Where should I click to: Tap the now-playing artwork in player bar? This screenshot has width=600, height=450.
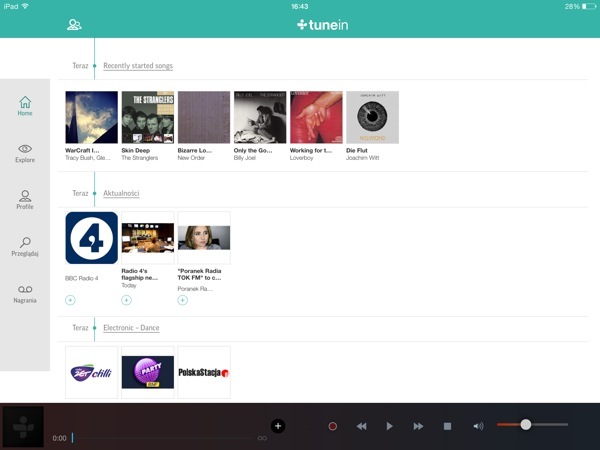click(23, 427)
